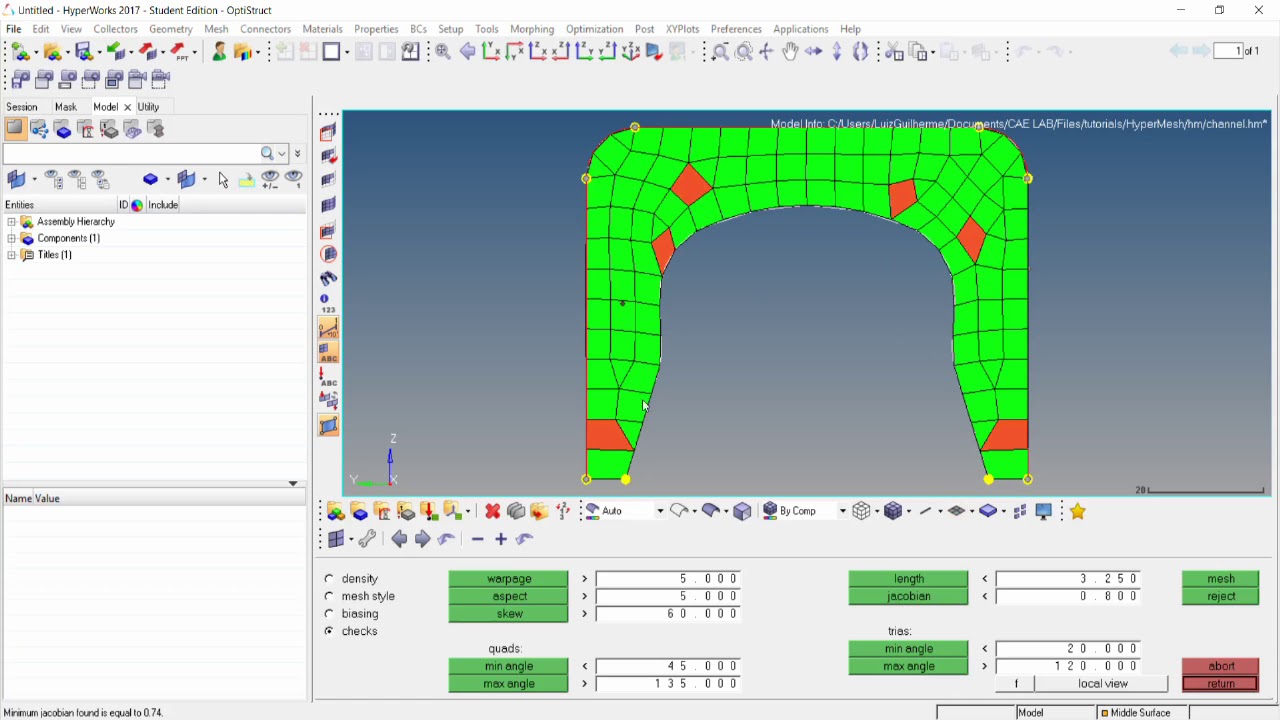
Task: Click the shaded cube visualization icon
Action: pos(742,511)
